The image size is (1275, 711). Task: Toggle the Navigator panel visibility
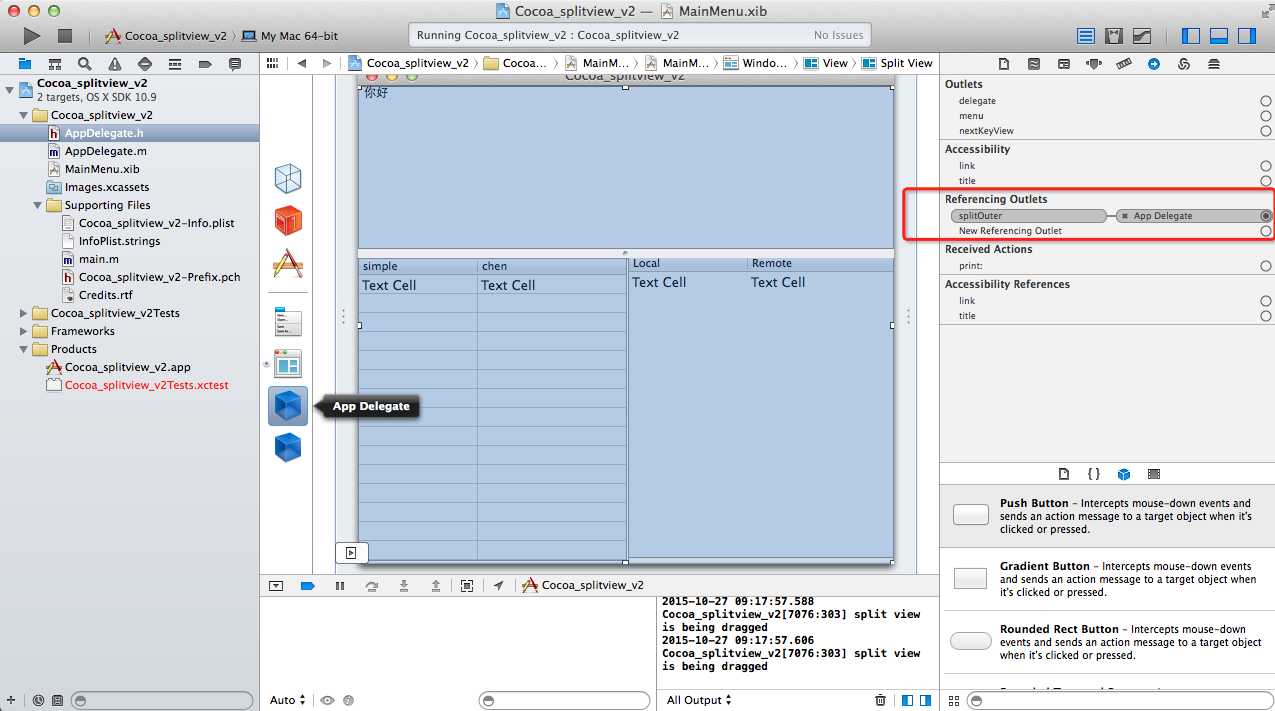tap(1191, 36)
